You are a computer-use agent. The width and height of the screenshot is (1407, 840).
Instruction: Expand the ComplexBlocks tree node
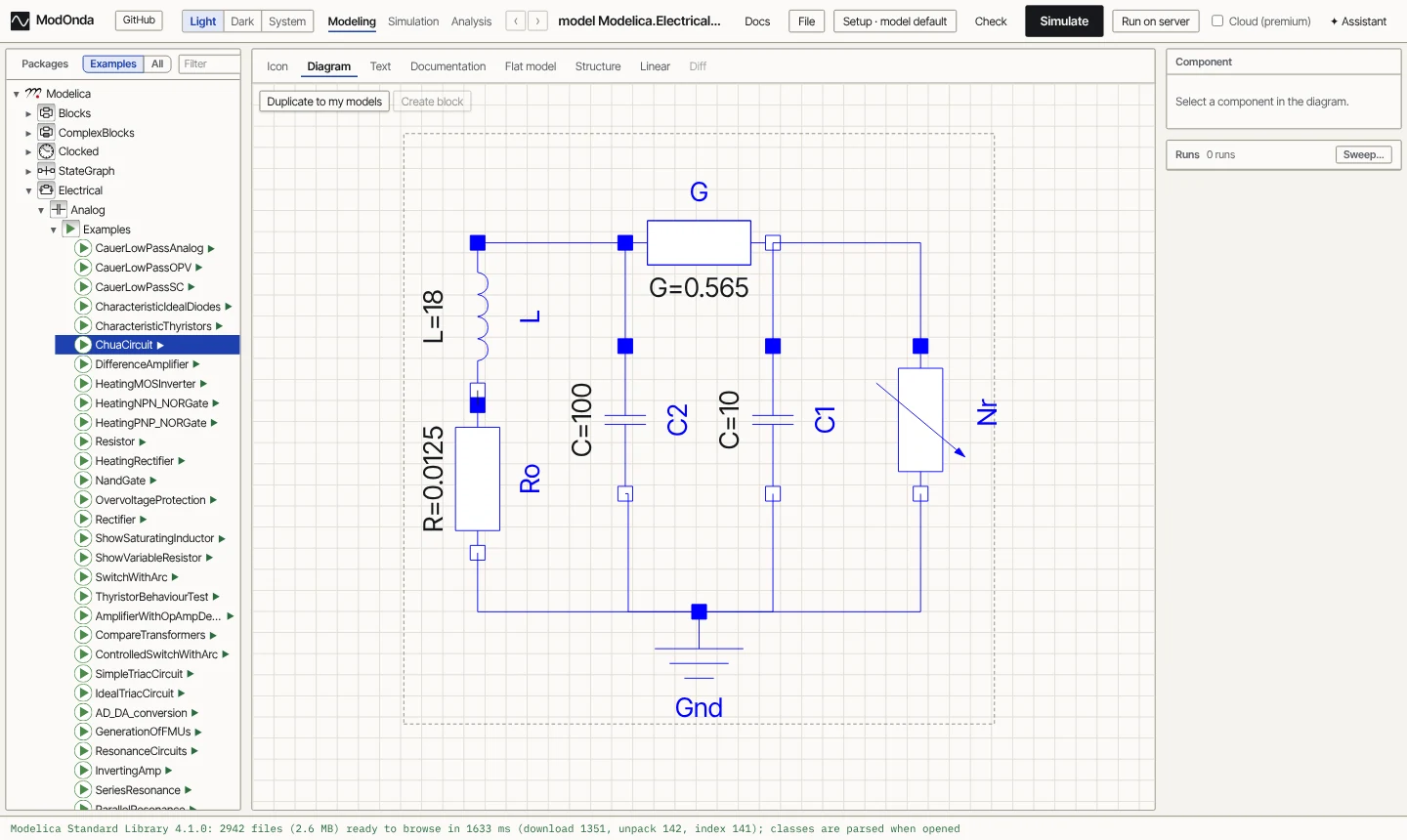(x=28, y=133)
